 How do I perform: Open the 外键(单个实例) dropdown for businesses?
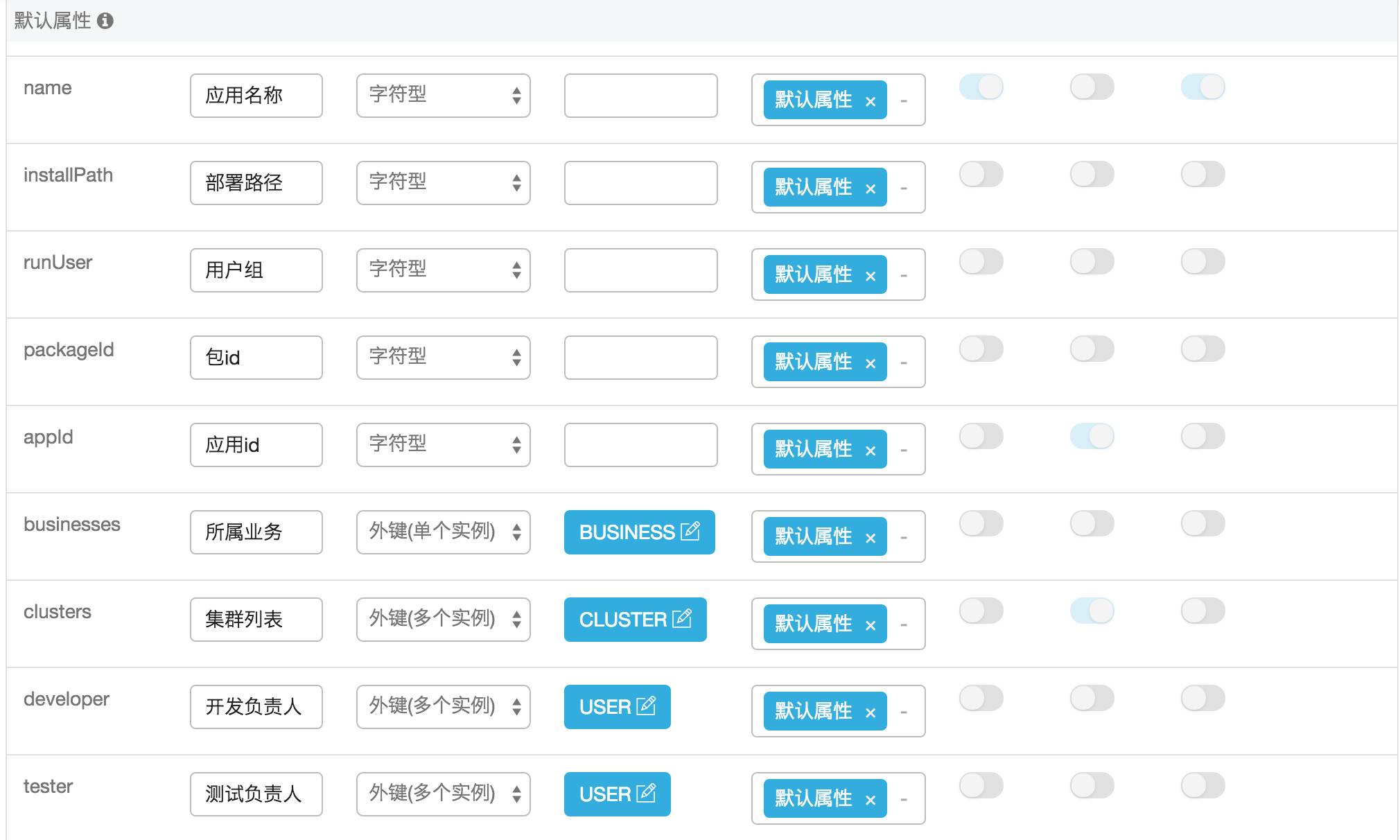pyautogui.click(x=443, y=532)
